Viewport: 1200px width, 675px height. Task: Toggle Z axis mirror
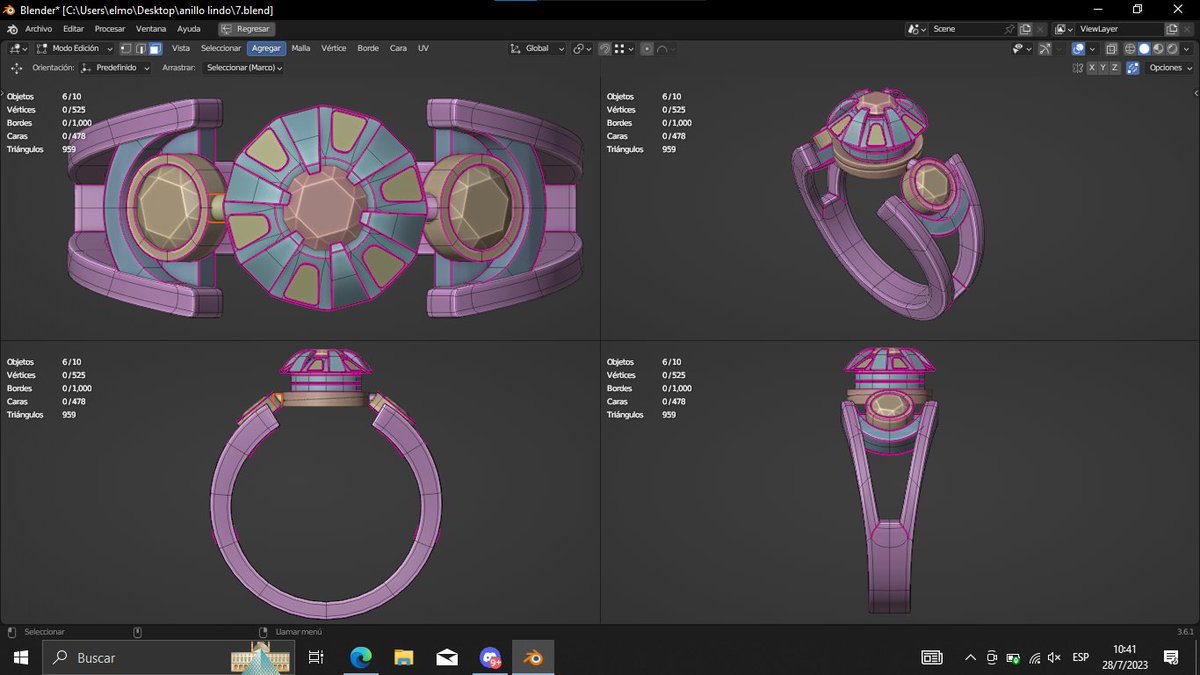tap(1114, 68)
